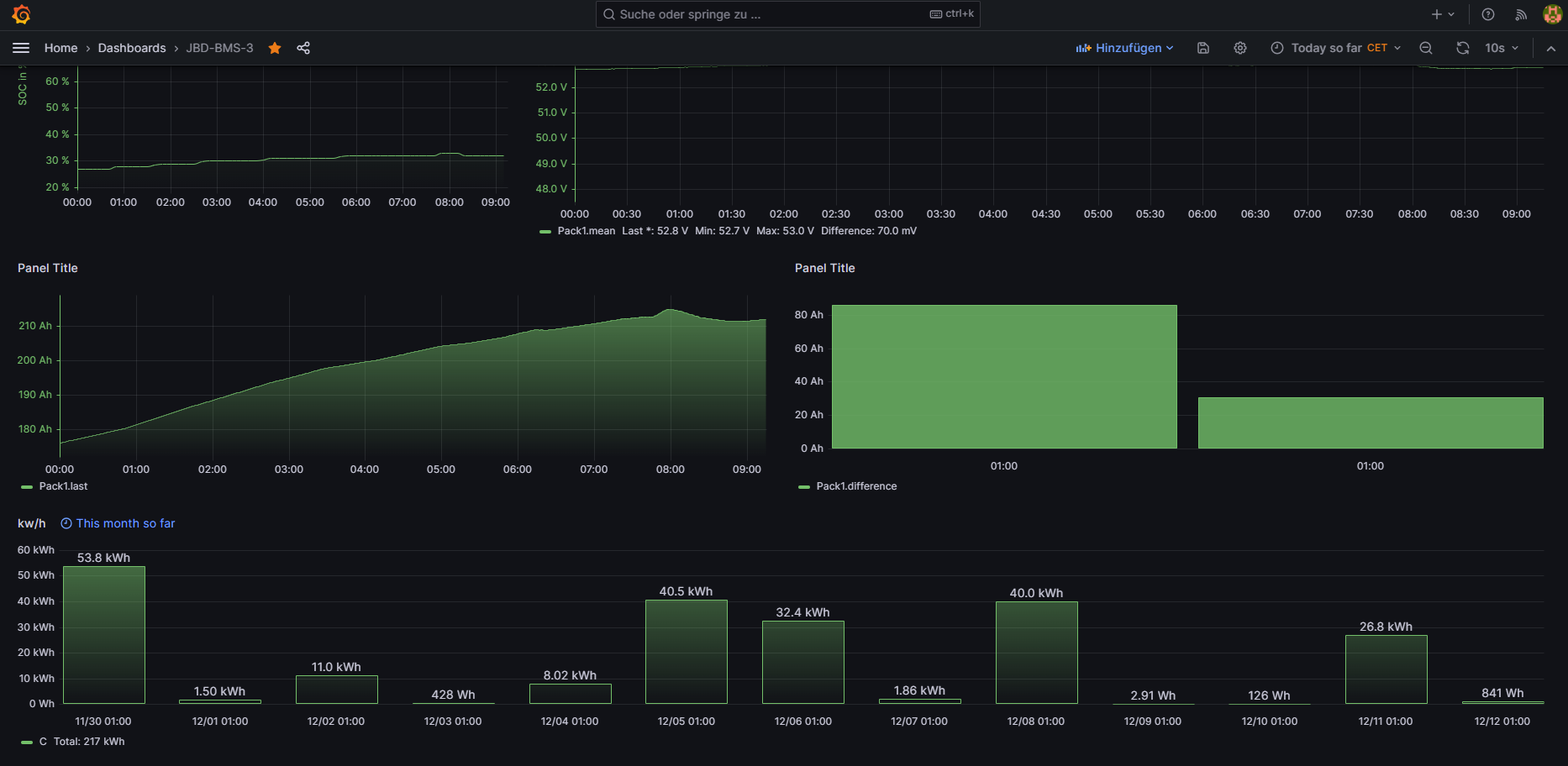Open the user profile avatar
This screenshot has width=1568, height=766.
pos(1552,14)
